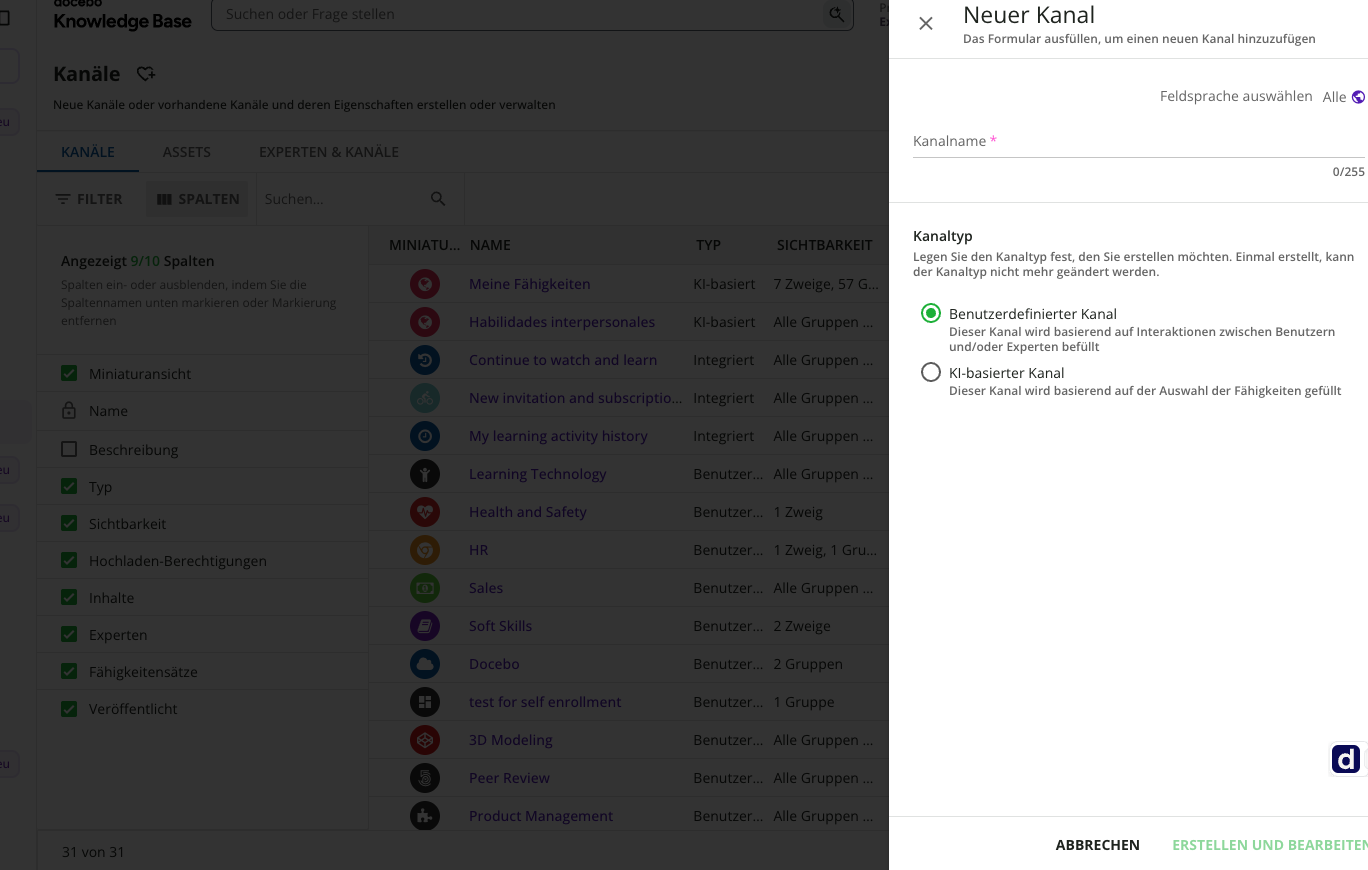This screenshot has height=870, width=1368.
Task: Click the Product Management puzzle thumbnail
Action: (x=425, y=816)
